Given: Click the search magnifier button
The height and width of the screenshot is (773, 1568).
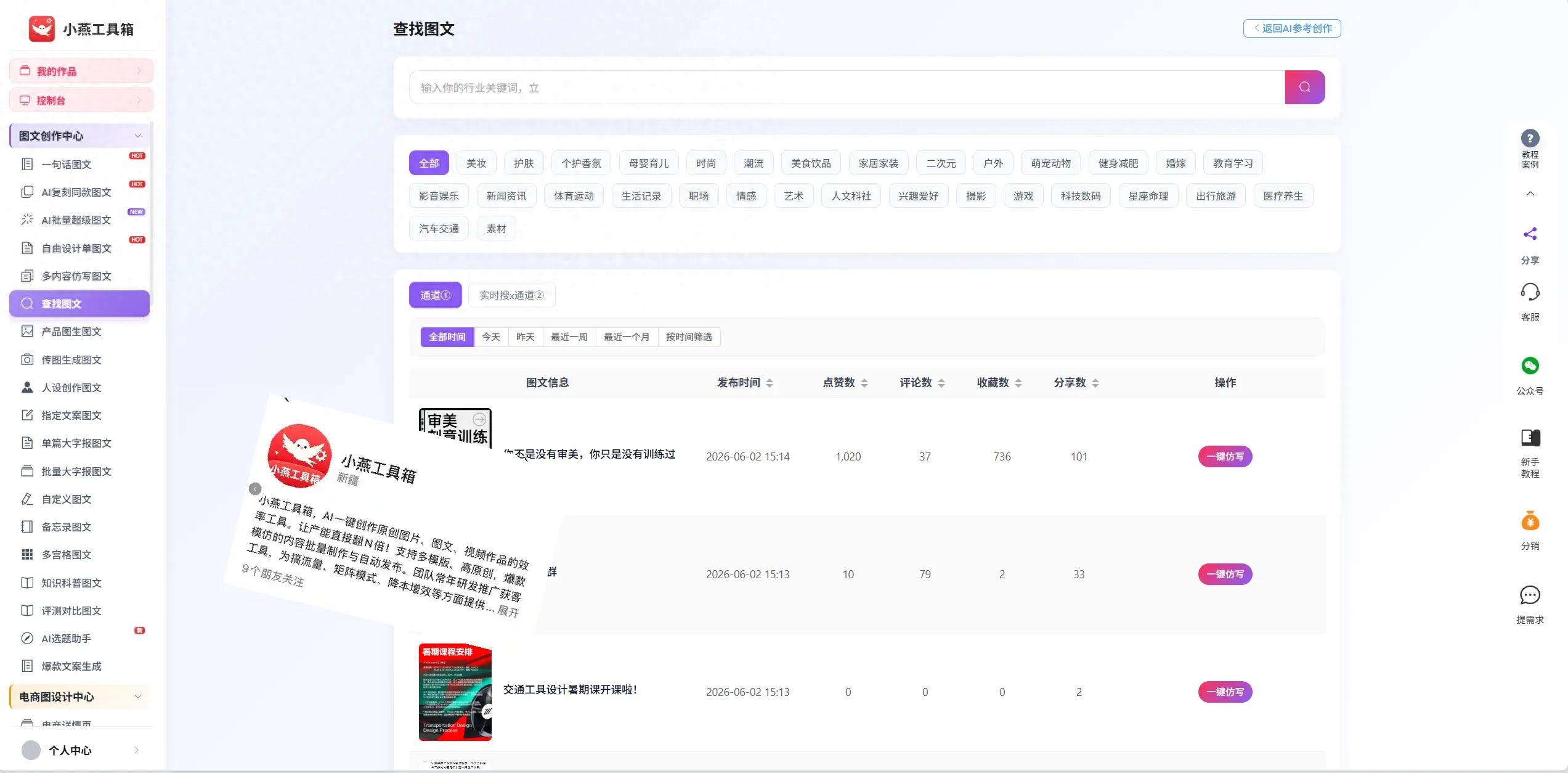Looking at the screenshot, I should pos(1304,88).
